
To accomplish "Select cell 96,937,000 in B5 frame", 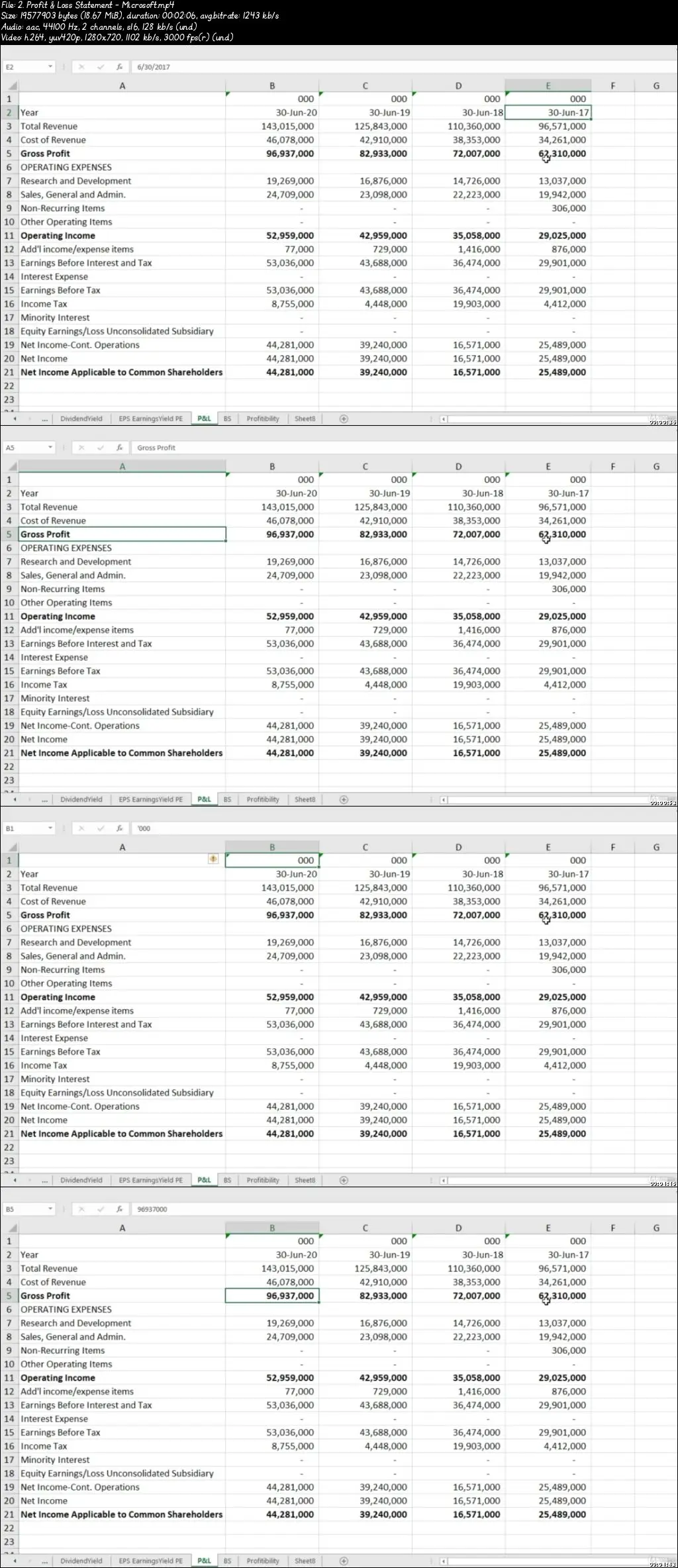I will 272,1296.
